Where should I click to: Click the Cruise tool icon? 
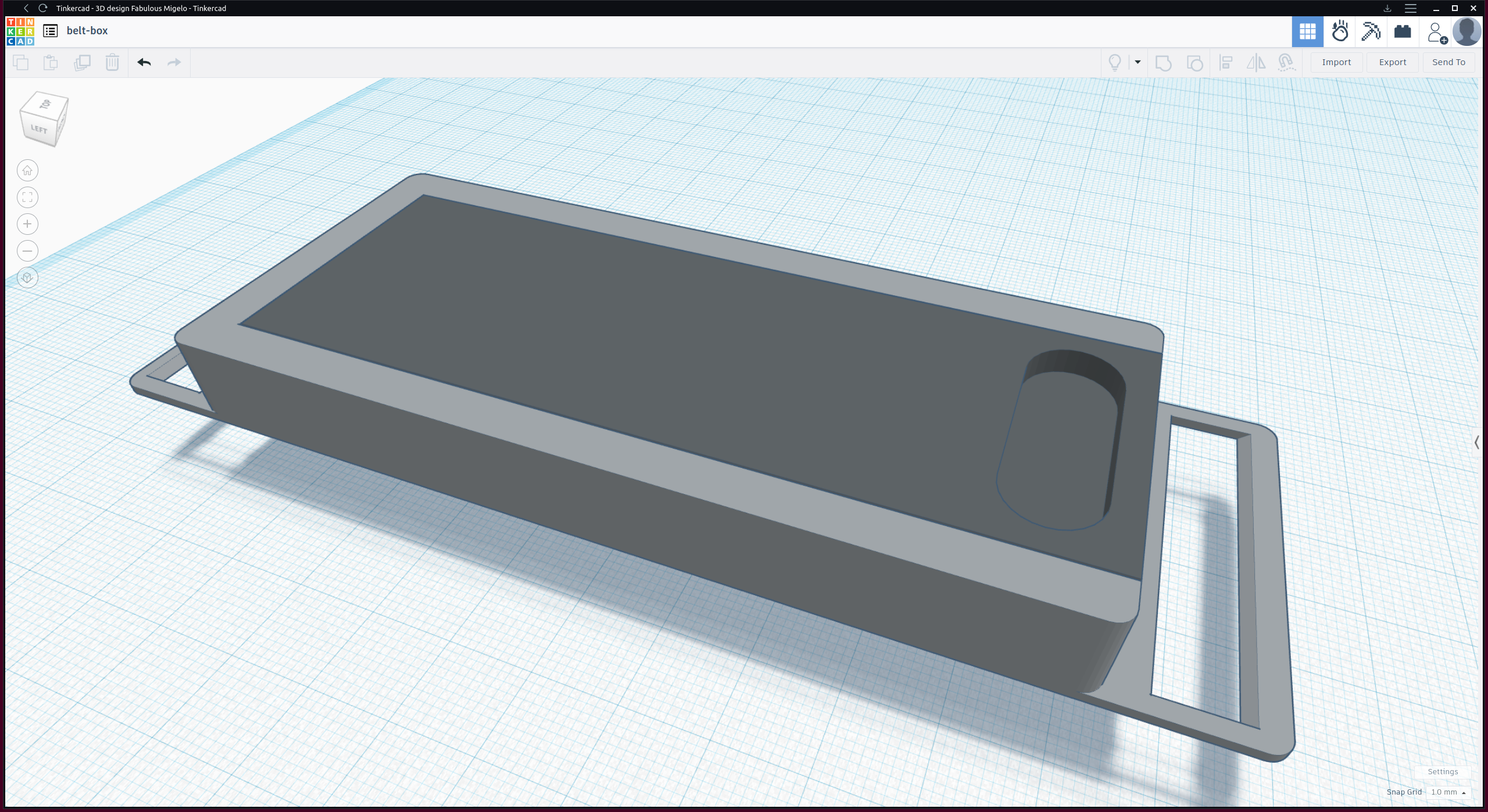pyautogui.click(x=1286, y=62)
